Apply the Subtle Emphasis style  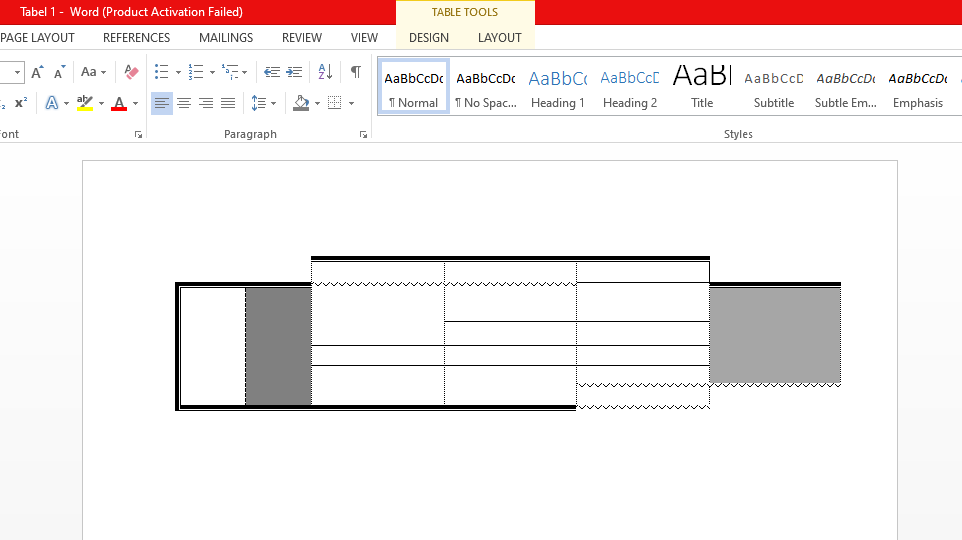pos(845,87)
